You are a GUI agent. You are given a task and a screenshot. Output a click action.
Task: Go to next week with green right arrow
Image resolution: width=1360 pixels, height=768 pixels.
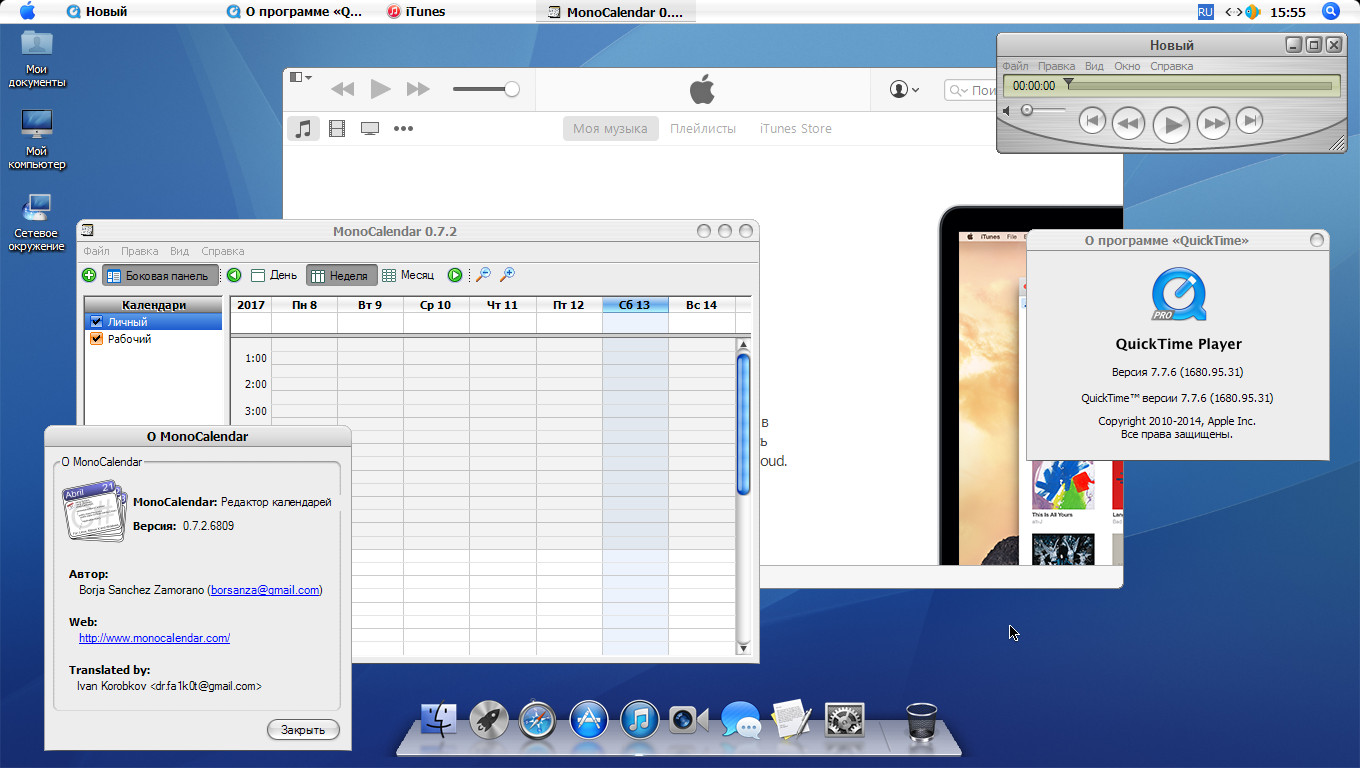455,275
